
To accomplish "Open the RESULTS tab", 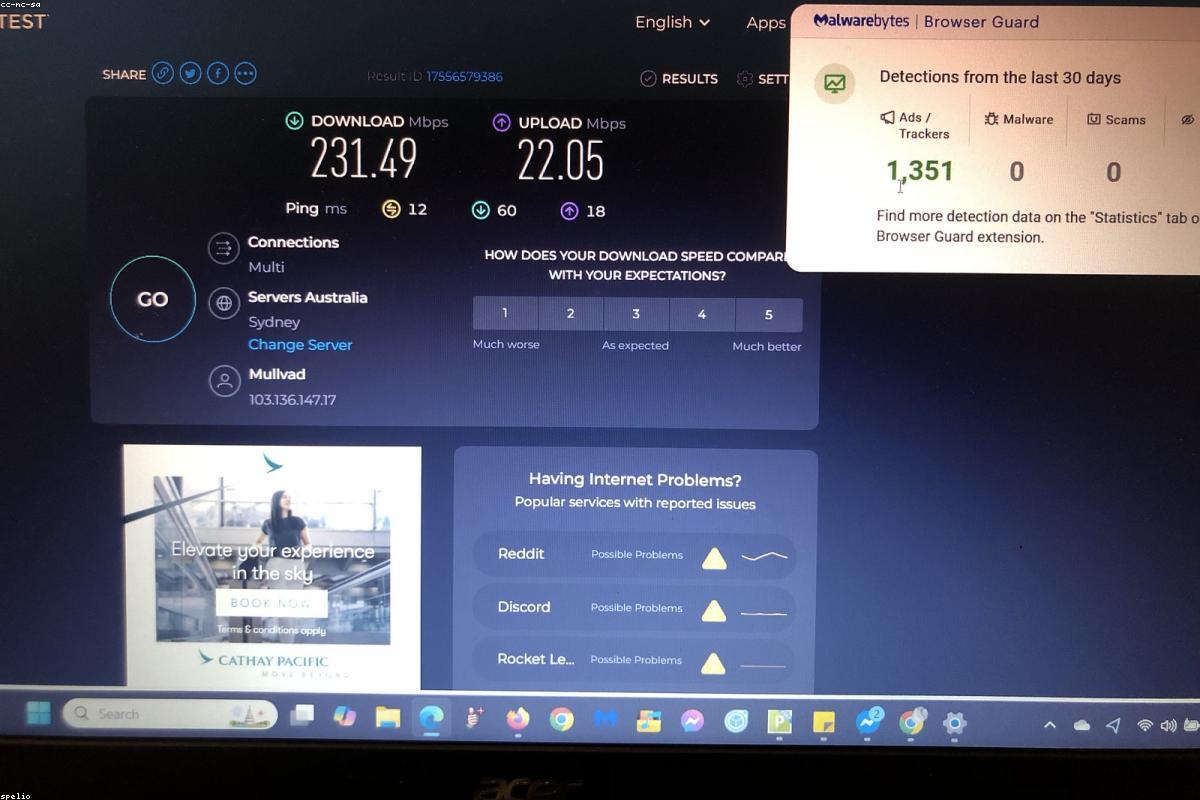I will tap(679, 78).
